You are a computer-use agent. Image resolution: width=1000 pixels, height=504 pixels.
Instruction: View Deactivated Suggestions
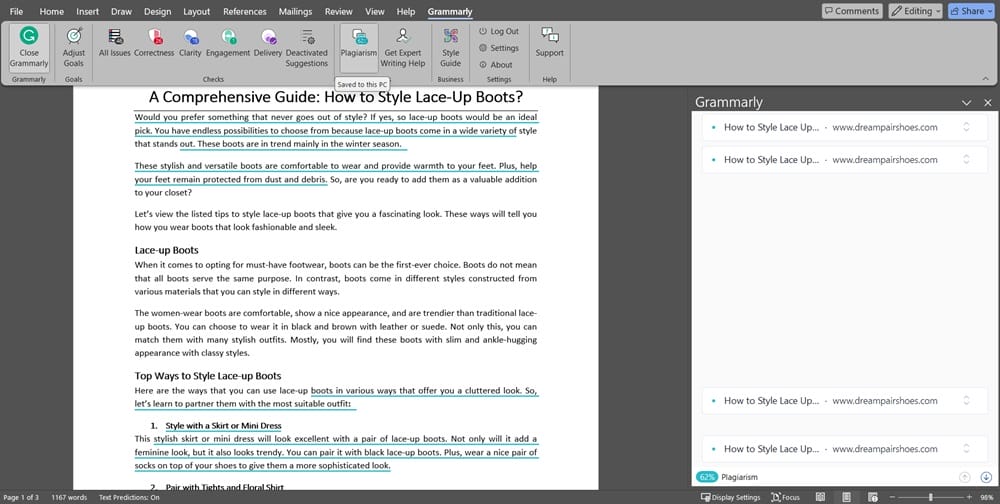(x=307, y=47)
